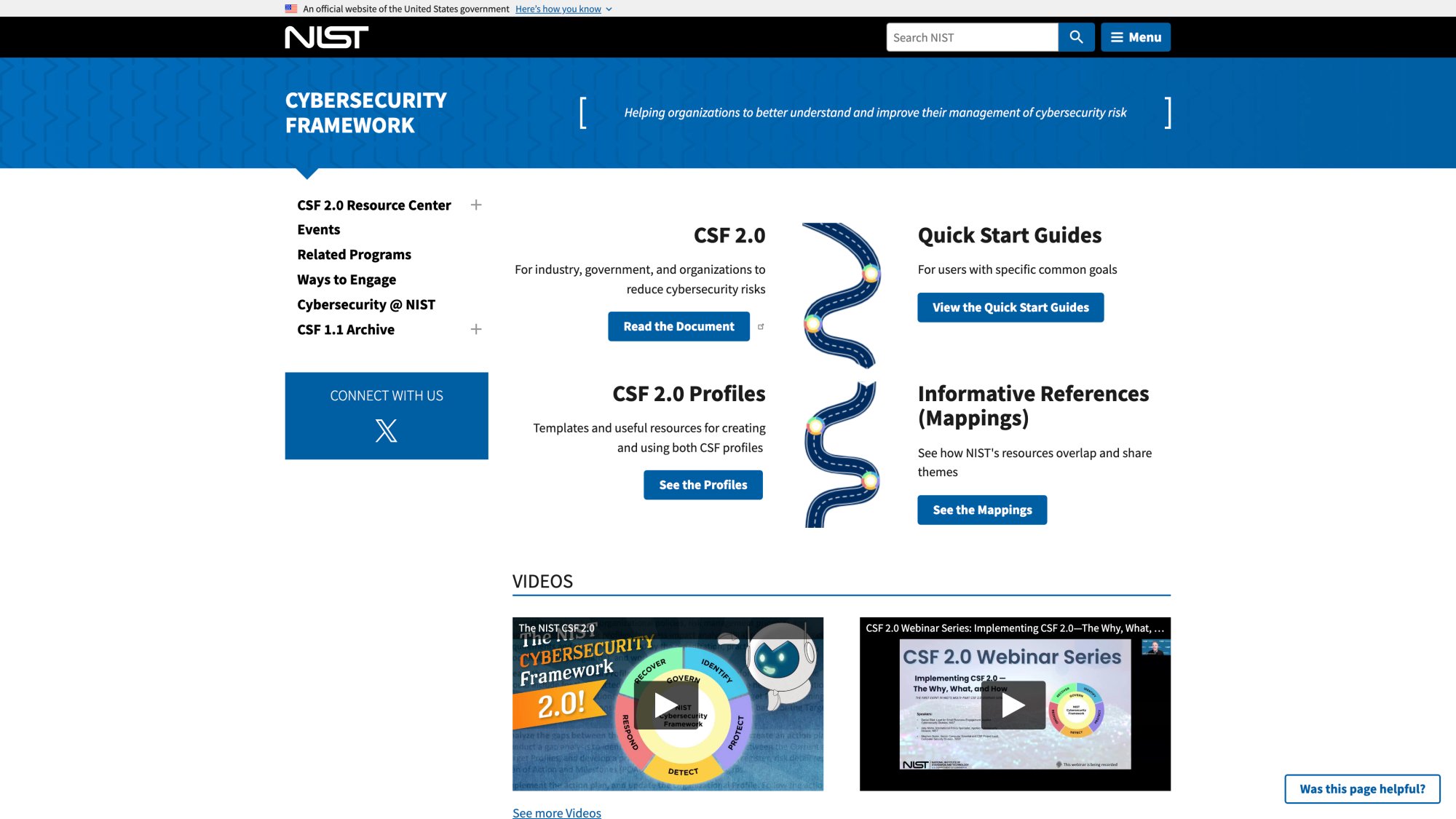Select Related Programs in the left navigation
Viewport: 1456px width, 819px height.
(x=354, y=254)
